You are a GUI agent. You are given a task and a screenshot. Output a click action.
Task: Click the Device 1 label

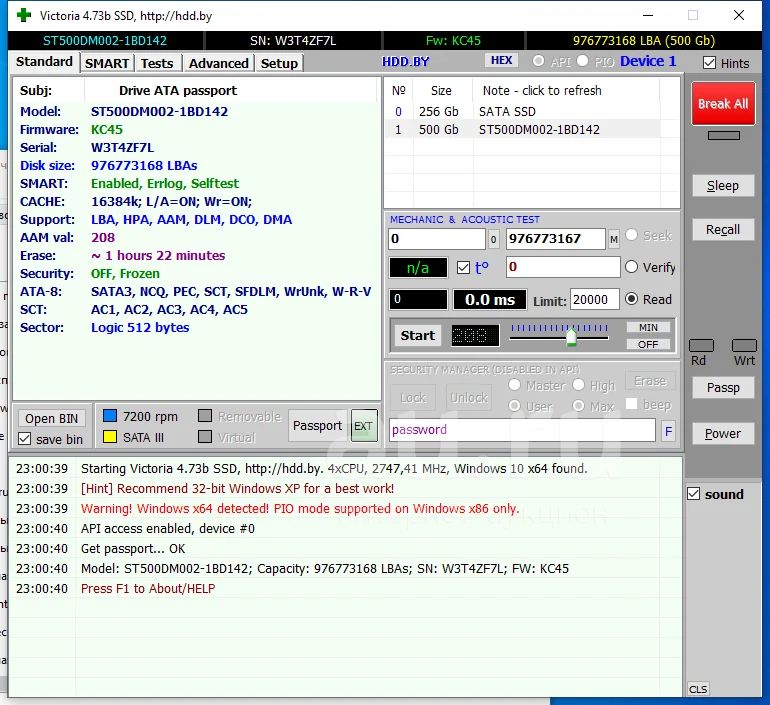(648, 61)
